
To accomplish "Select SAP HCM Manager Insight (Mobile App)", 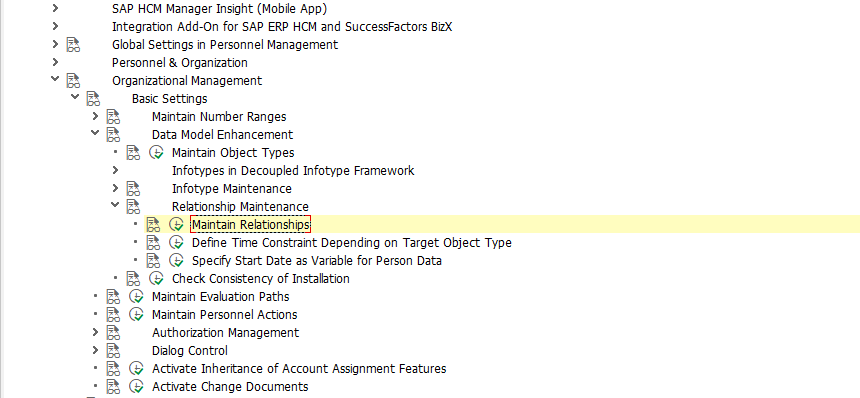I will 219,9.
